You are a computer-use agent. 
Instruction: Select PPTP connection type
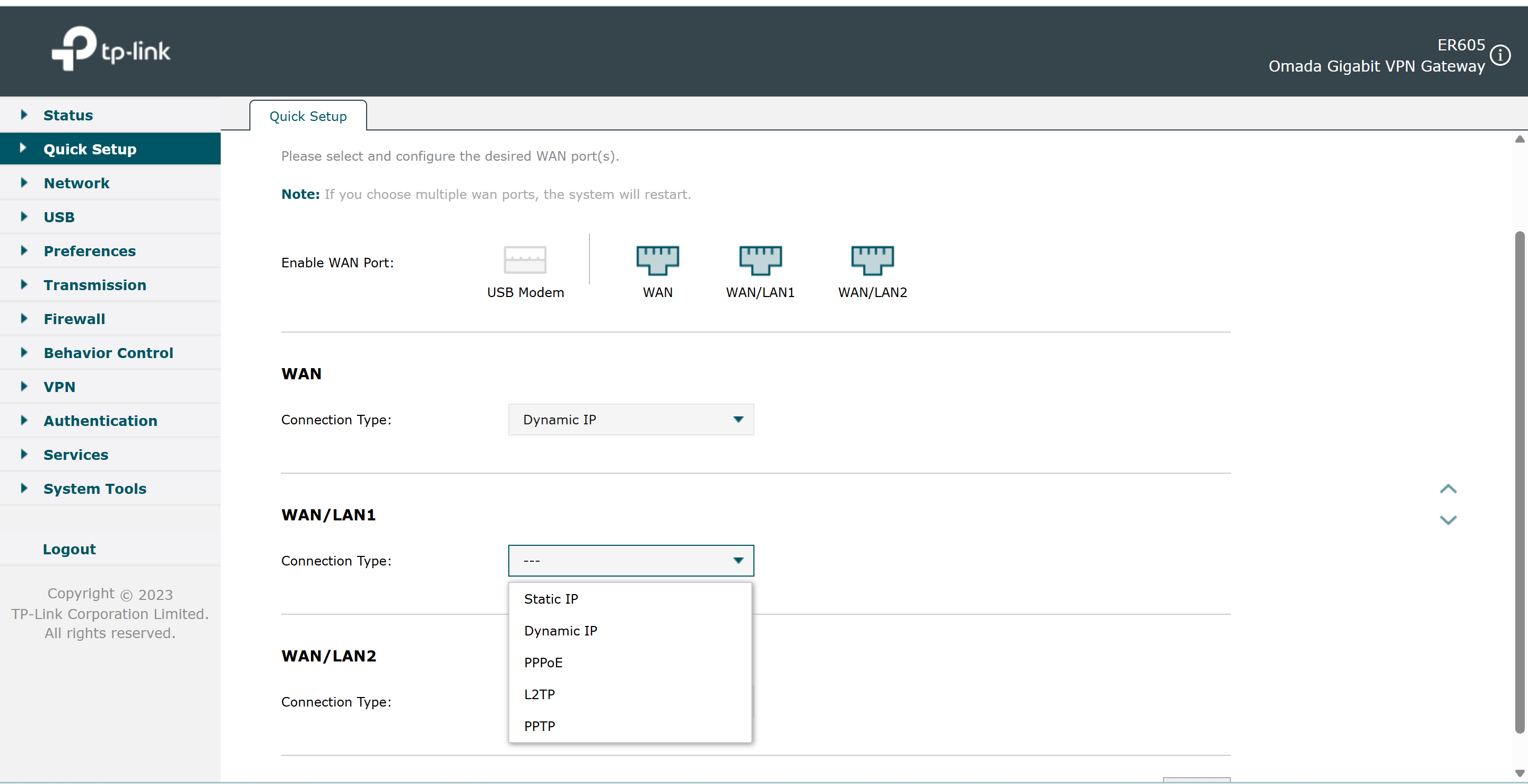tap(630, 727)
